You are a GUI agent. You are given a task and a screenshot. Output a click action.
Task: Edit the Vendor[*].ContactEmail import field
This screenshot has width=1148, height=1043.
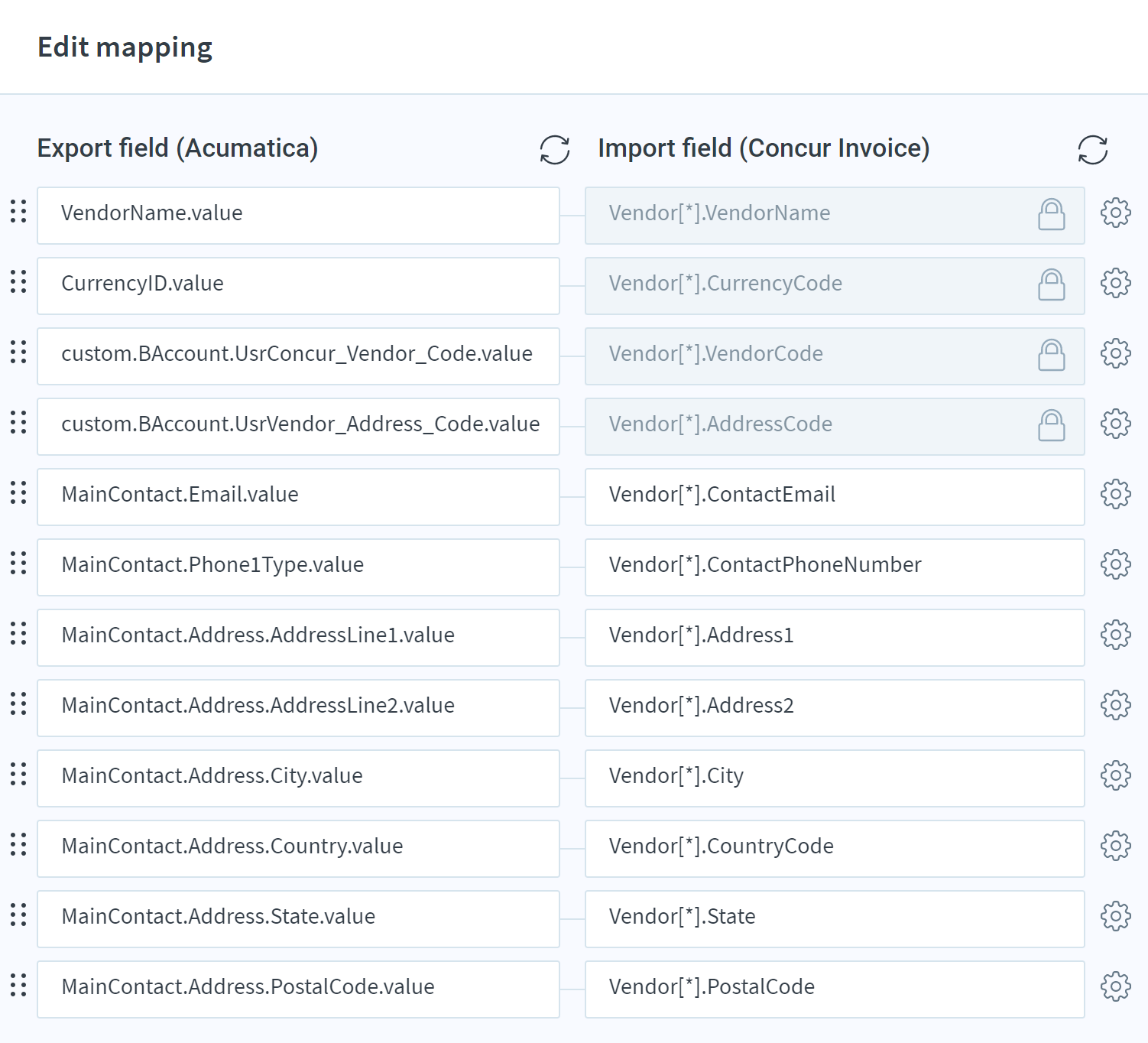(835, 497)
